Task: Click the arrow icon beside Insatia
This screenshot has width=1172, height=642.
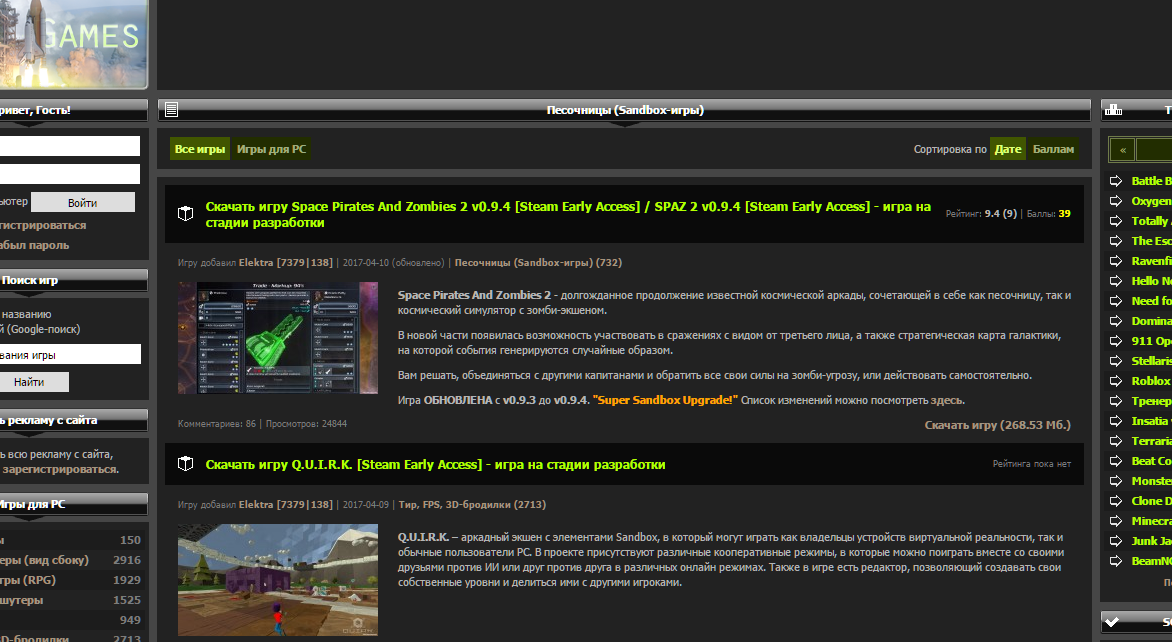Action: pos(1116,421)
